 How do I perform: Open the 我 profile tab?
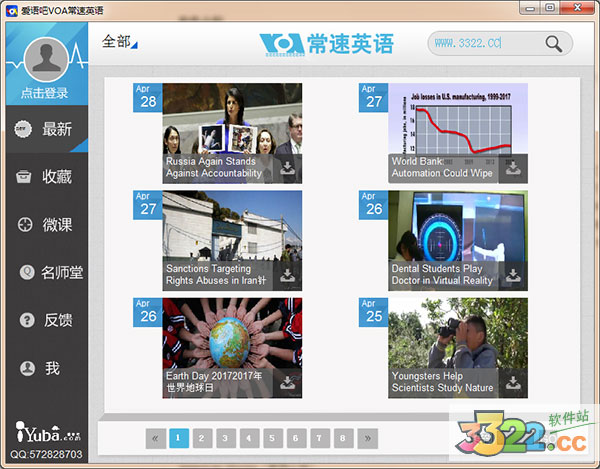(x=47, y=368)
